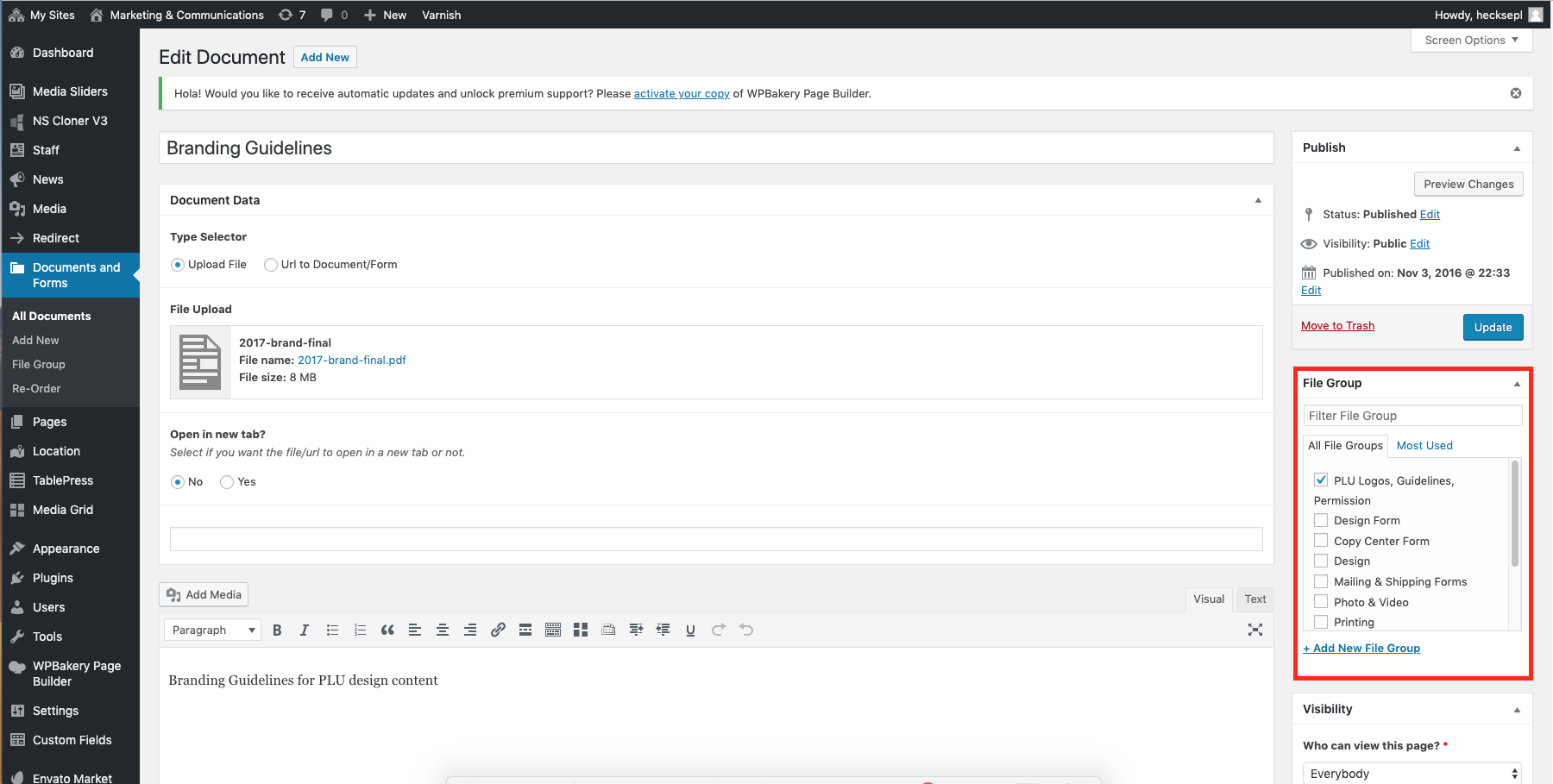Click the Update button
The image size is (1553, 784).
1493,327
